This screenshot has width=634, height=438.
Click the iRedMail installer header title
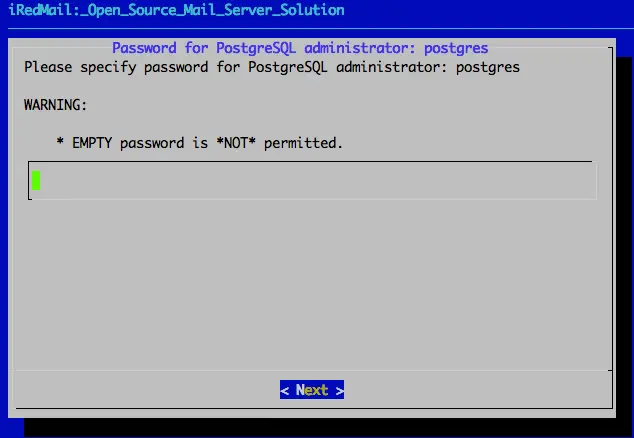pyautogui.click(x=176, y=10)
